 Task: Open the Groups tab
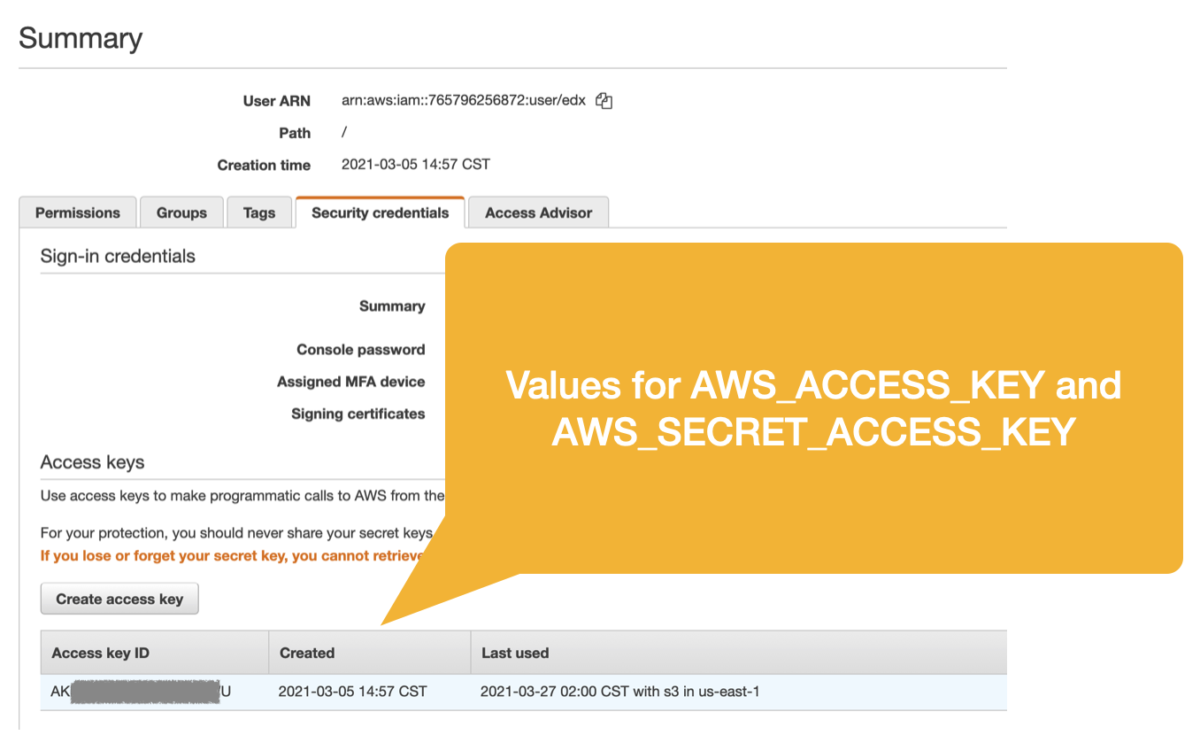pos(181,212)
